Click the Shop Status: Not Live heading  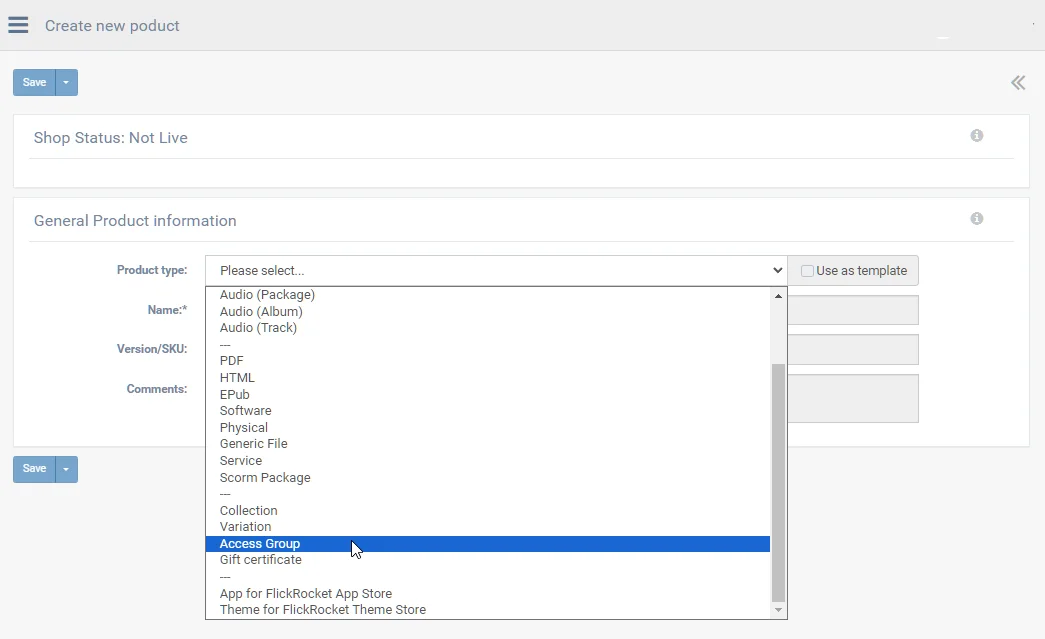(x=111, y=138)
